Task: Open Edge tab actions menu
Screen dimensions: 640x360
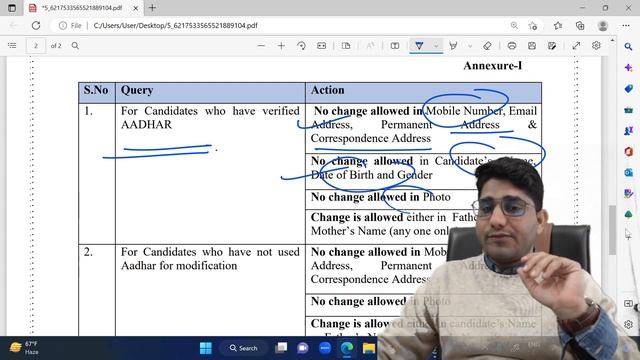Action: (12, 8)
